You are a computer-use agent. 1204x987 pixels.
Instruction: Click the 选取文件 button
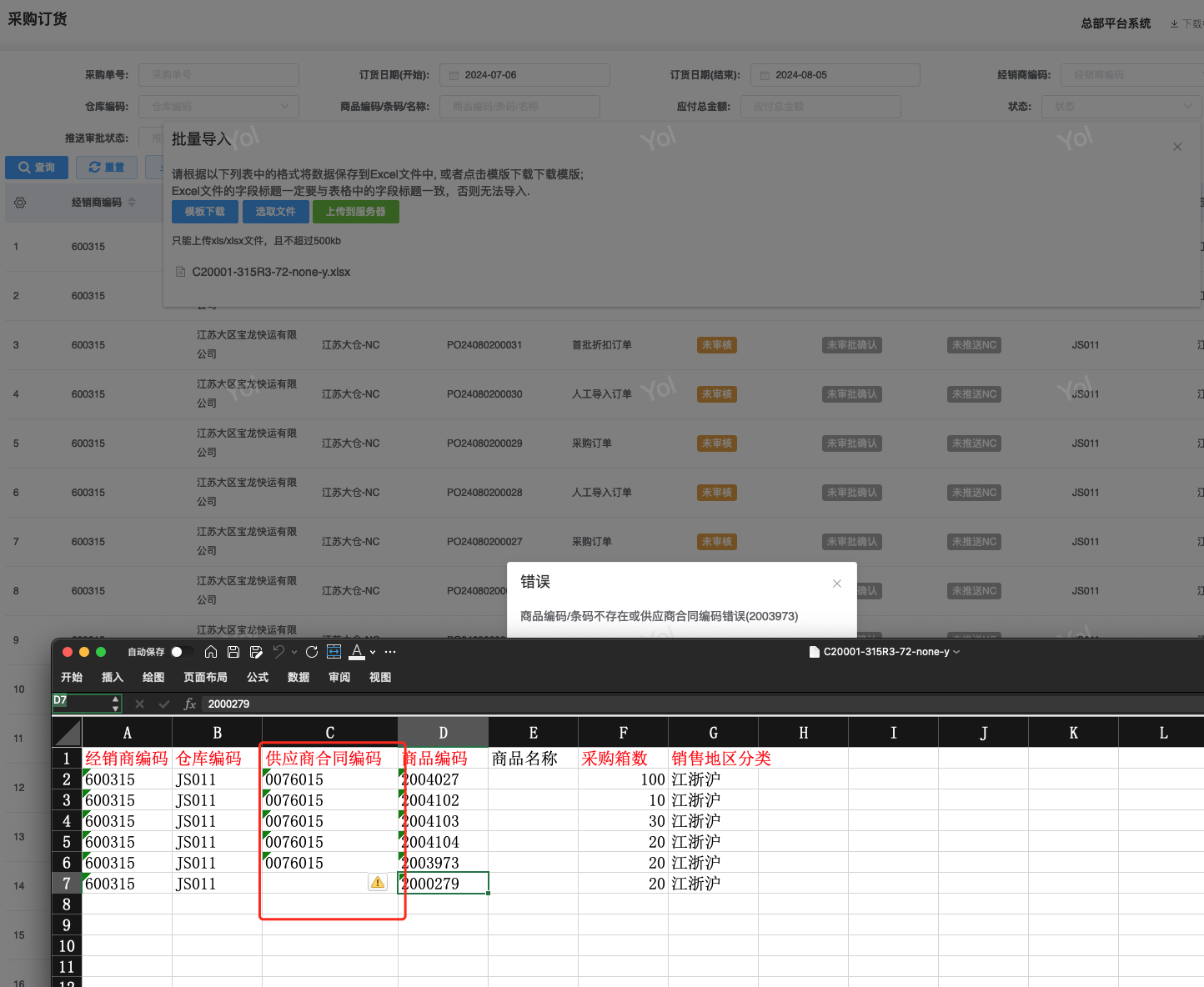275,212
